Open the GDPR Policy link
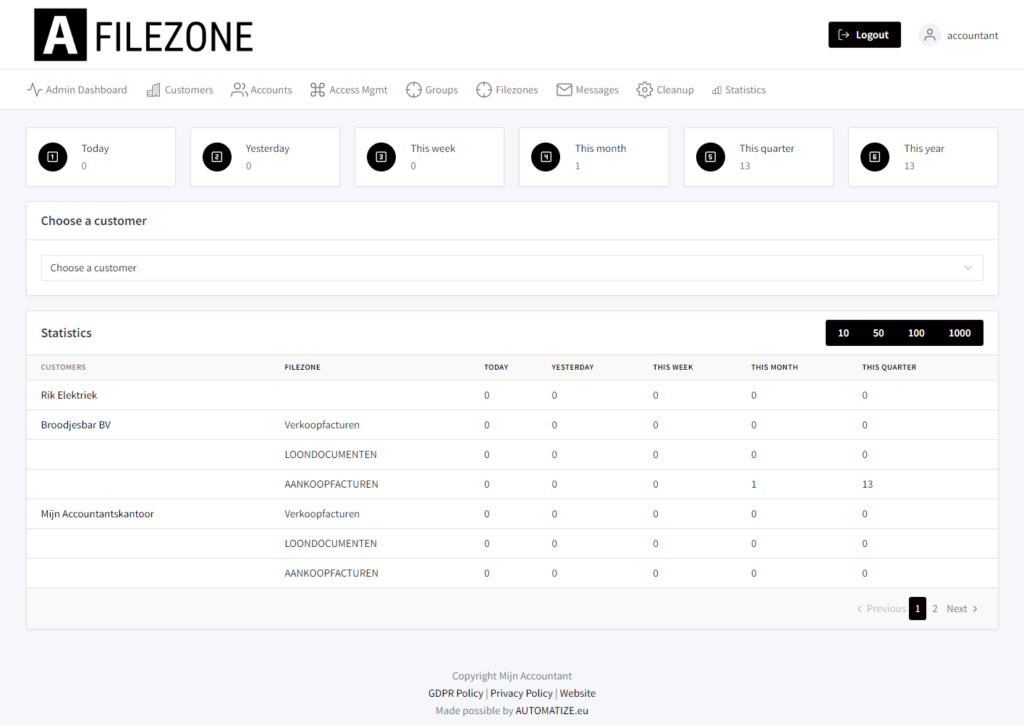 point(456,693)
